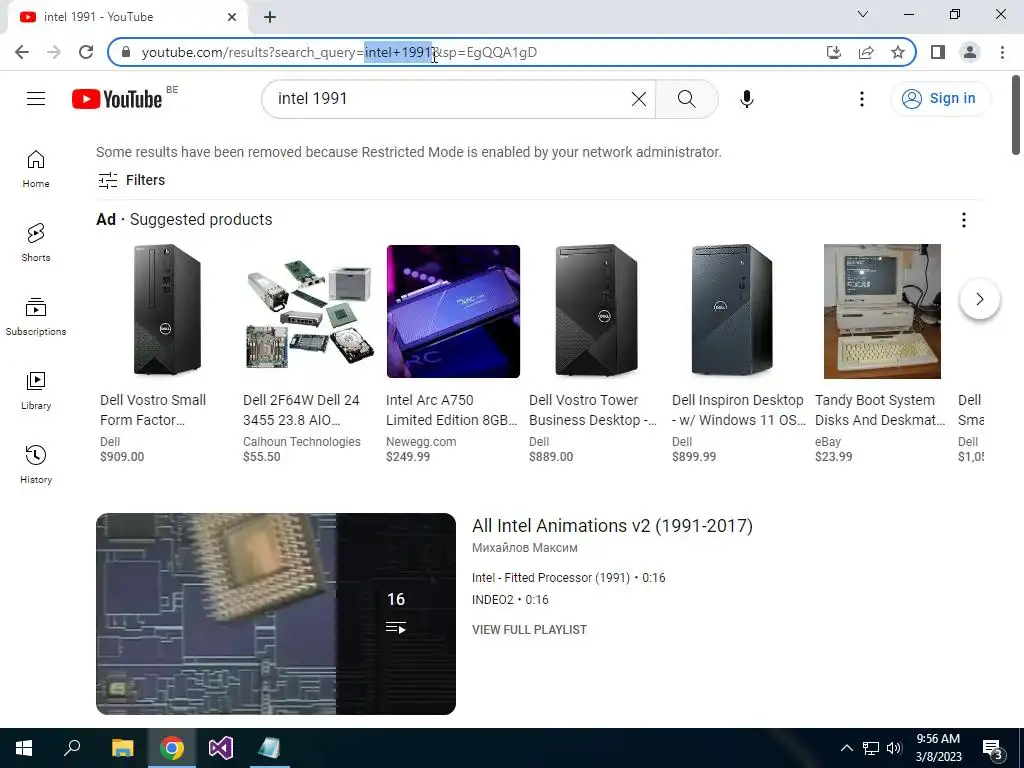Go back with browser back arrow
The width and height of the screenshot is (1024, 768).
pos(22,52)
